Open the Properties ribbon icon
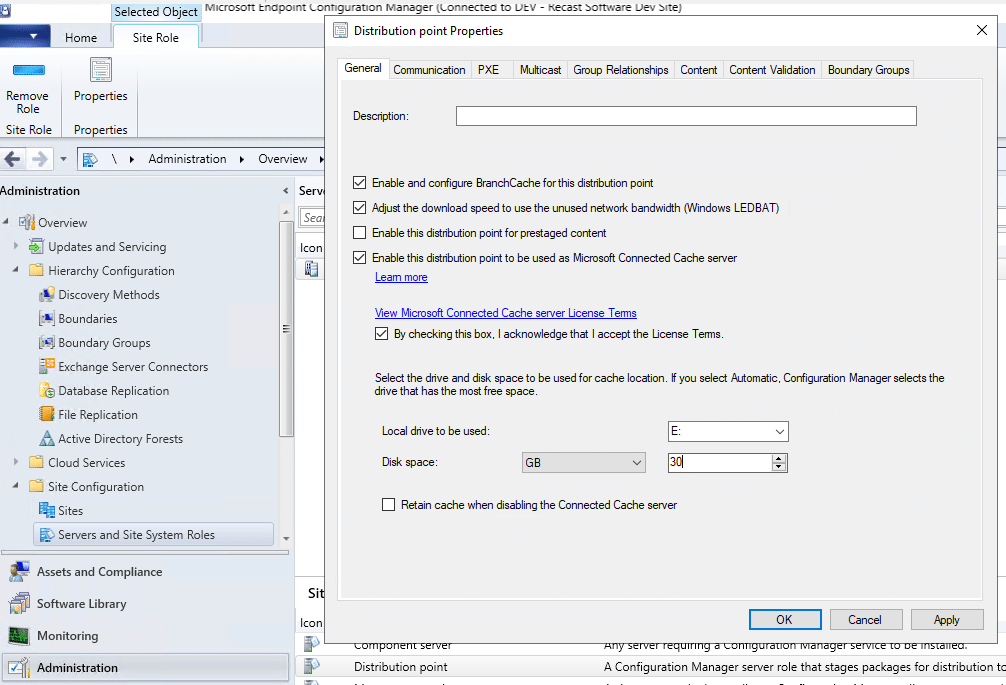Viewport: 1006px width, 685px height. [x=100, y=71]
